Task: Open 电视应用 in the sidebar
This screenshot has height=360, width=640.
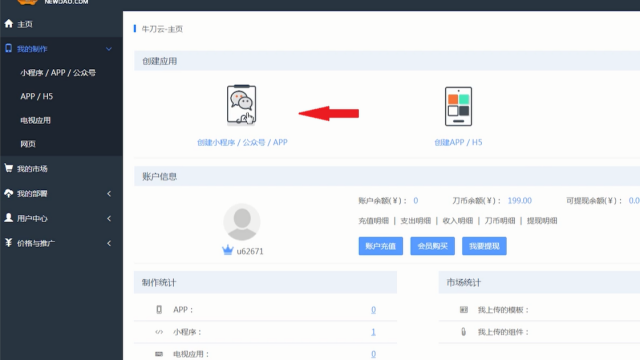Action: pyautogui.click(x=36, y=120)
